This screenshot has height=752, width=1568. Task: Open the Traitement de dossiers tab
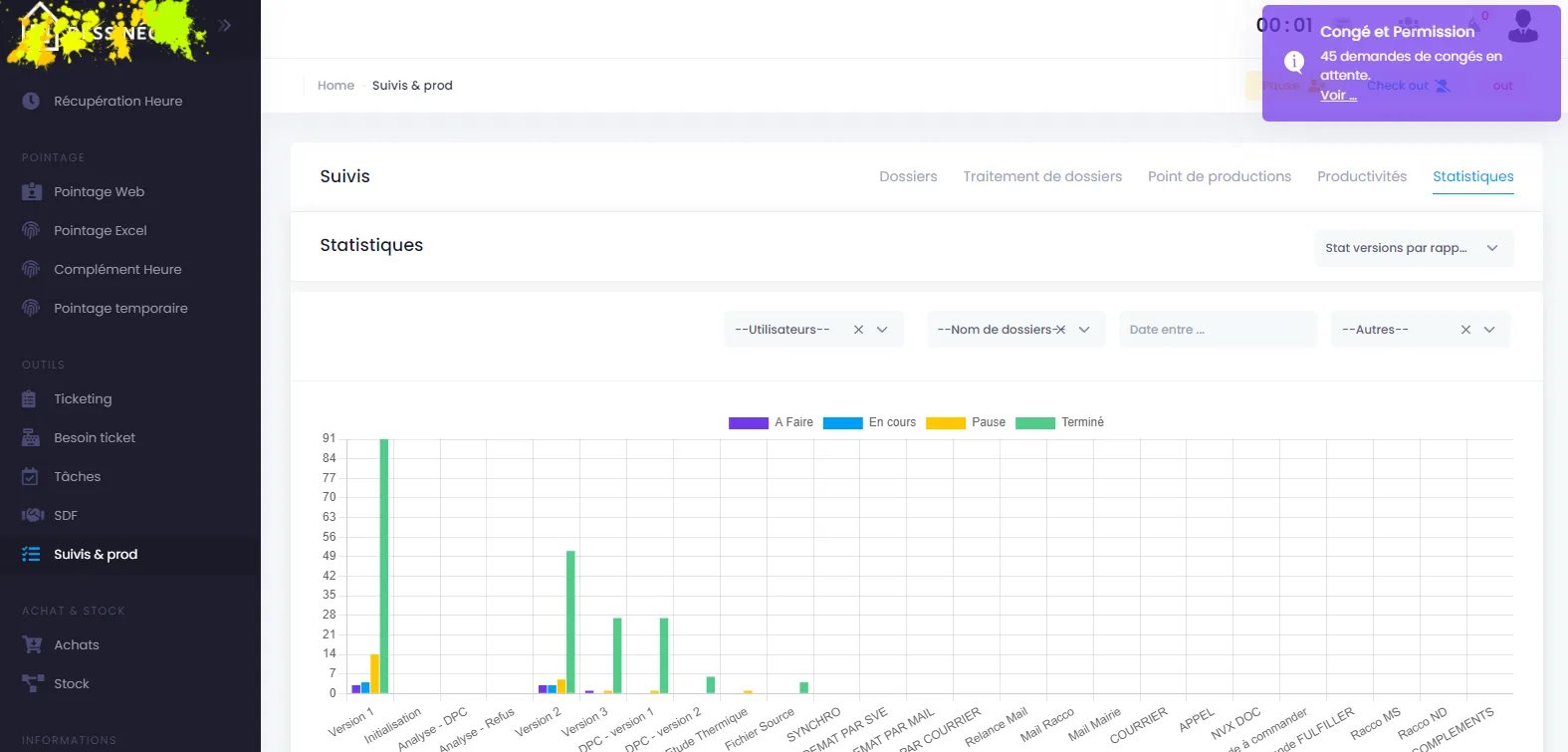(1042, 176)
